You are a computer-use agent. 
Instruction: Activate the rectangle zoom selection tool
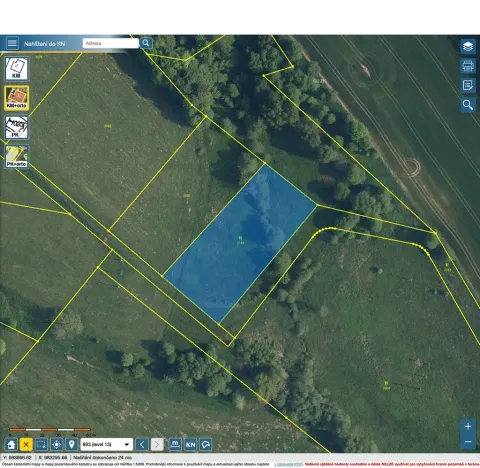coord(41,444)
